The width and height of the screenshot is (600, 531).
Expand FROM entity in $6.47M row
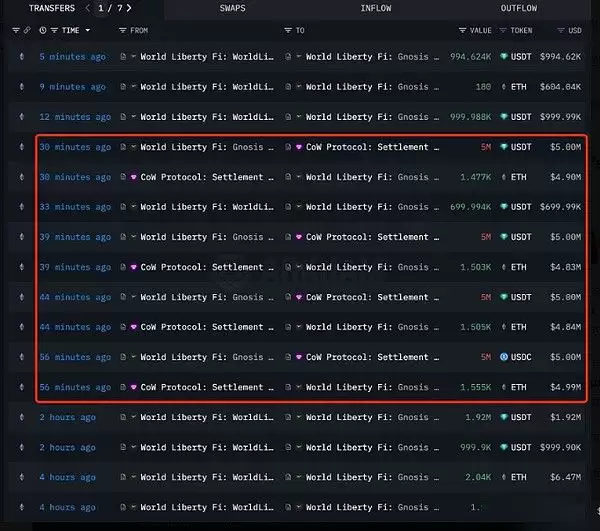point(134,477)
